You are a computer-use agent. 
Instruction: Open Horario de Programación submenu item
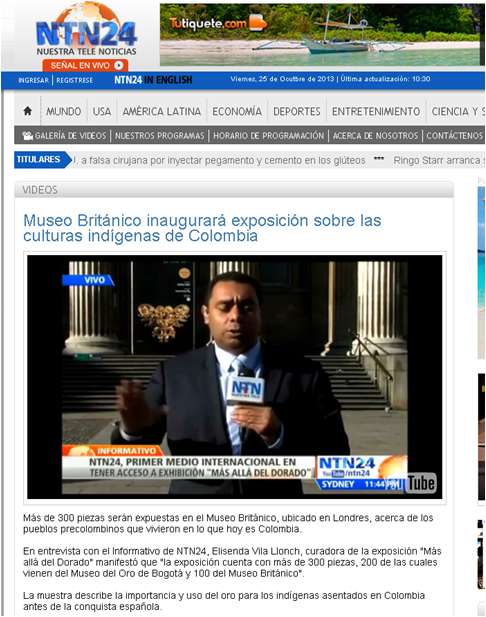[x=268, y=136]
